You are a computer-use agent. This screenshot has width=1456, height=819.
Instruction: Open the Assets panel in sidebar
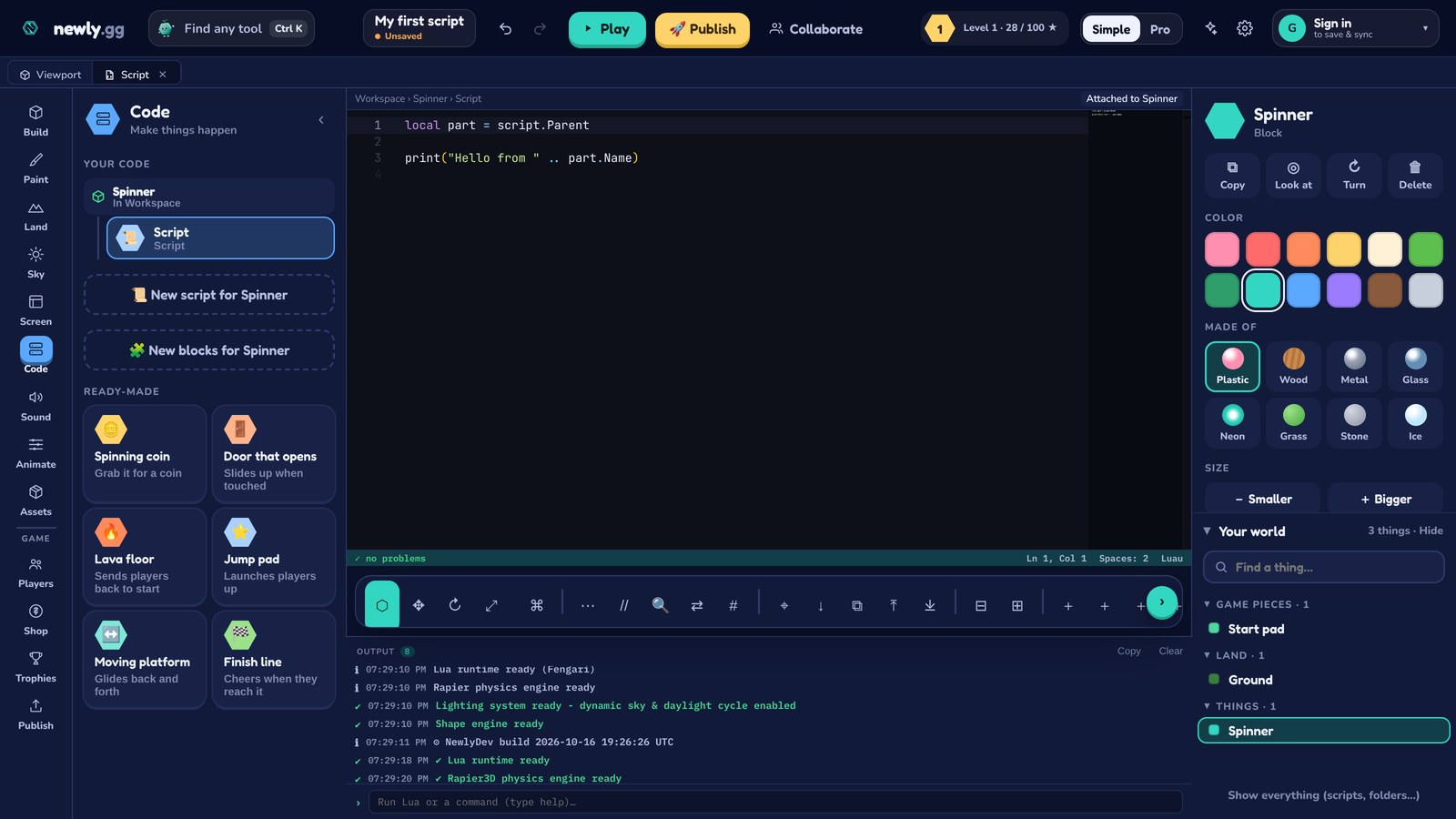(35, 500)
